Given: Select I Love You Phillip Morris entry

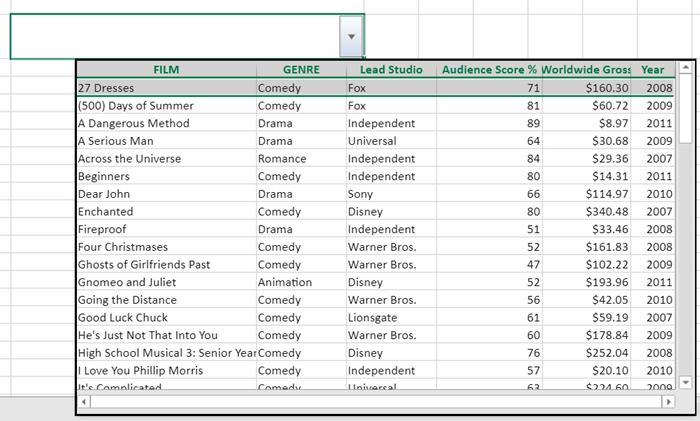Looking at the screenshot, I should click(x=166, y=370).
